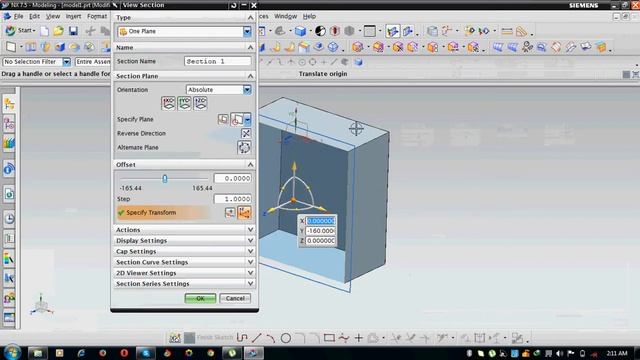This screenshot has width=640, height=360.
Task: Open the Window menu
Action: [285, 16]
